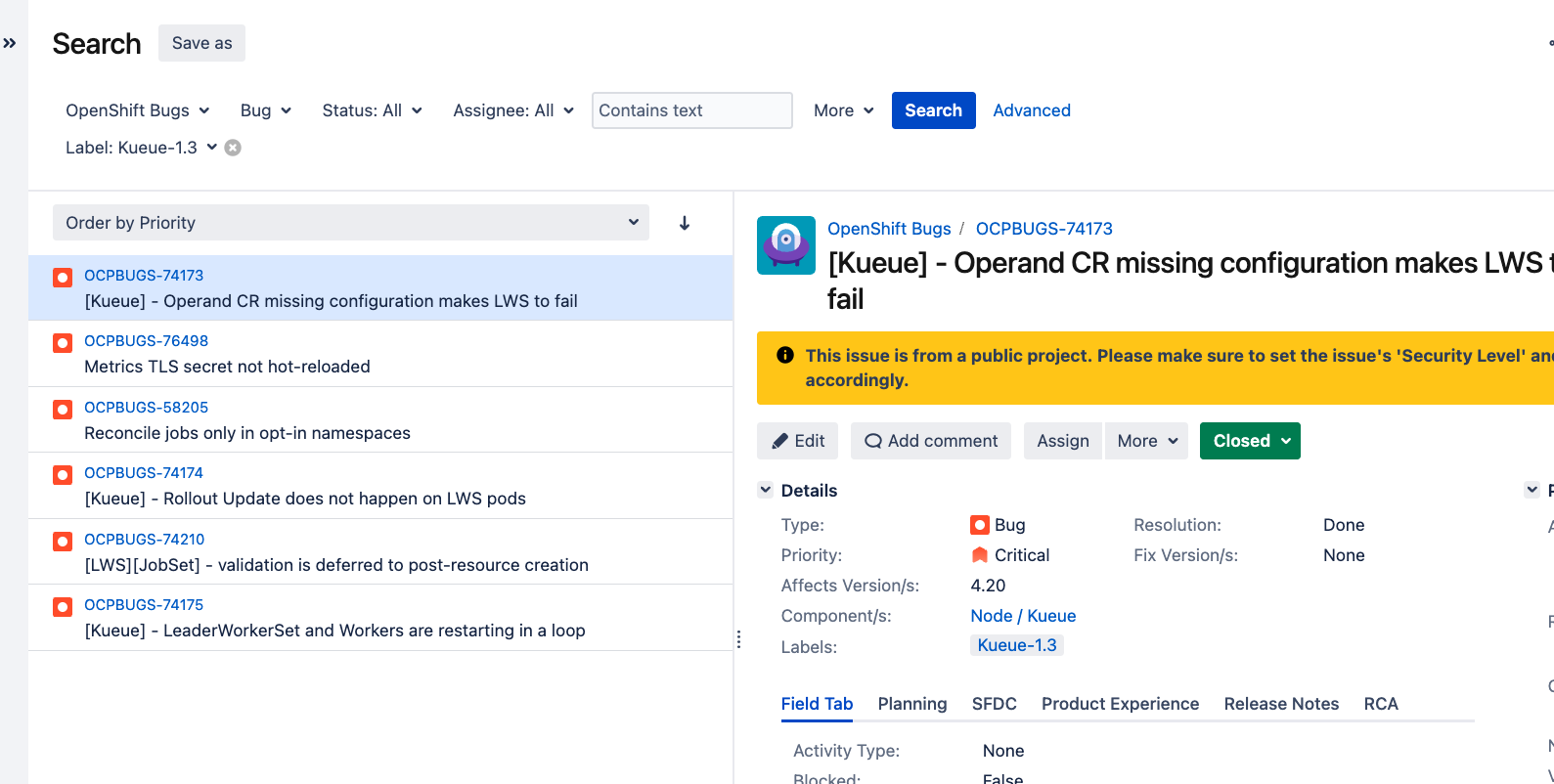This screenshot has width=1554, height=784.
Task: Remove the Kueue-1.3 label filter
Action: (x=233, y=148)
